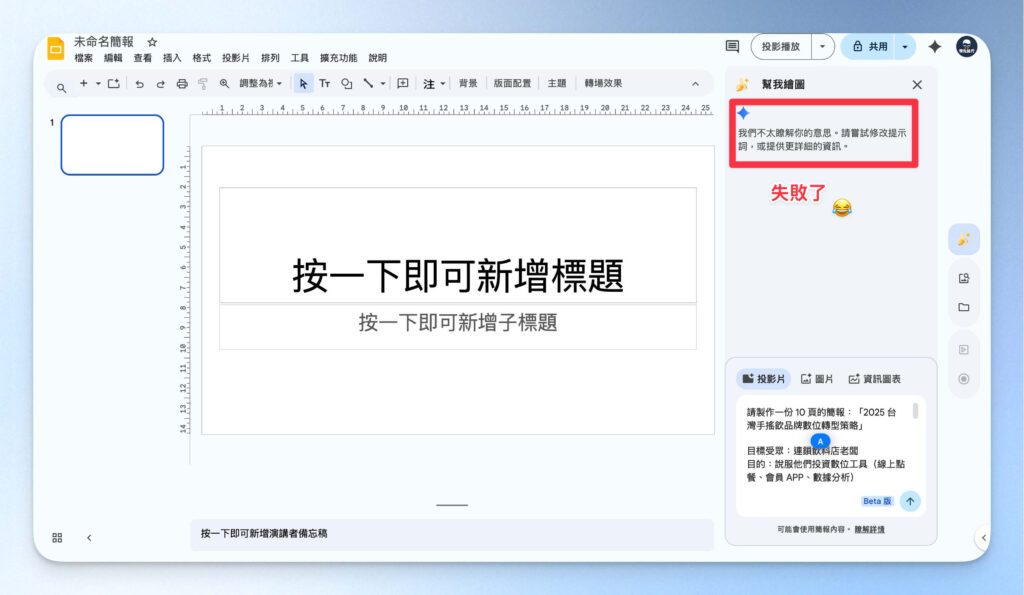Activate the selection cursor tool
Viewport: 1024px width, 595px height.
tap(304, 84)
